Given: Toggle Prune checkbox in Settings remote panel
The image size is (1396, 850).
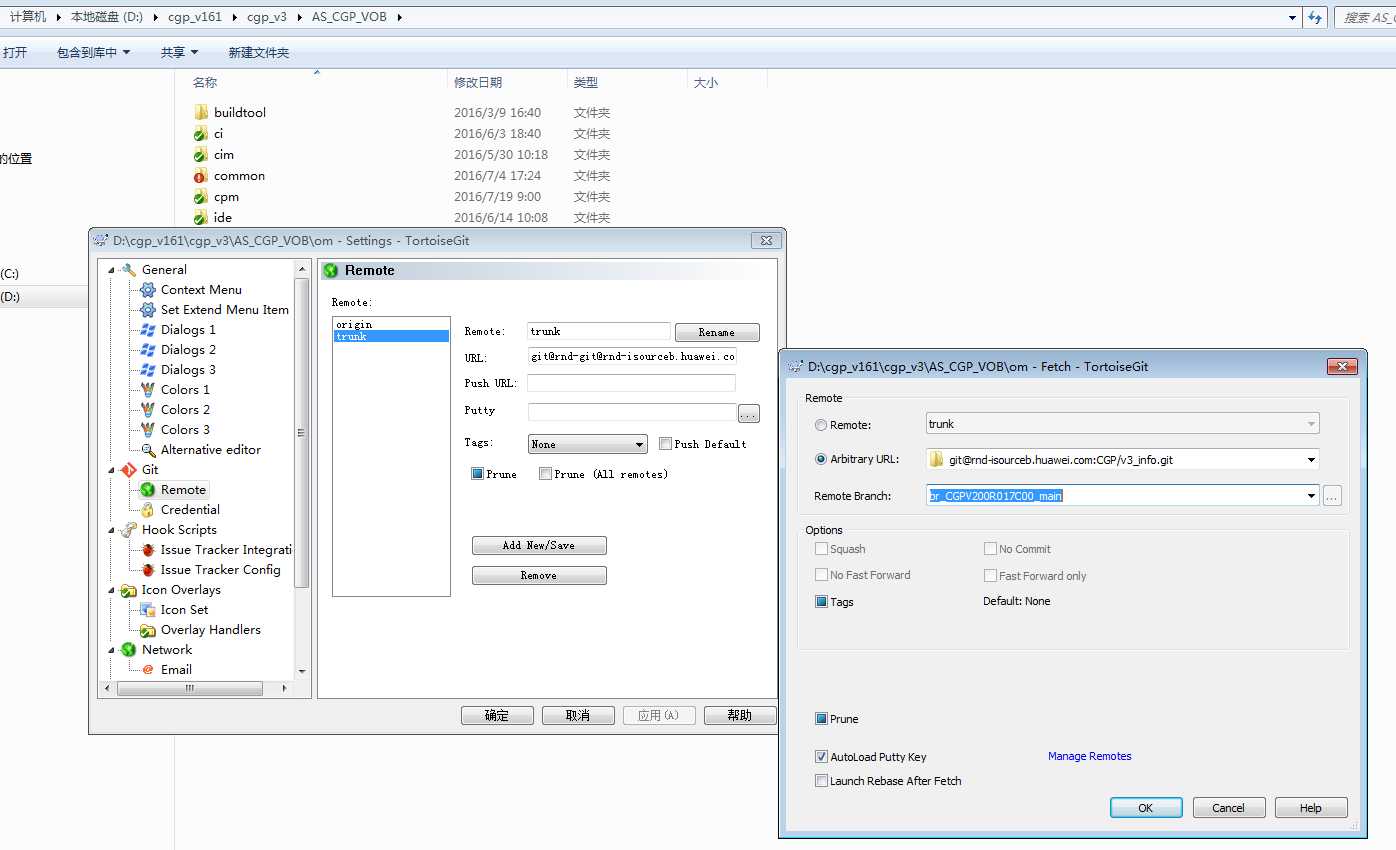Looking at the screenshot, I should coord(477,474).
